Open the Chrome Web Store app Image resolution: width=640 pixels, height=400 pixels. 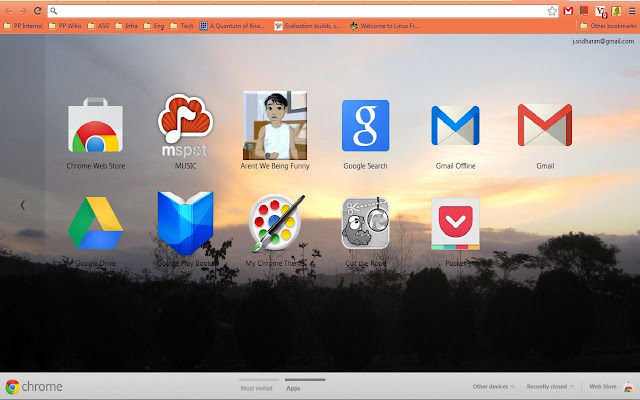(x=96, y=125)
